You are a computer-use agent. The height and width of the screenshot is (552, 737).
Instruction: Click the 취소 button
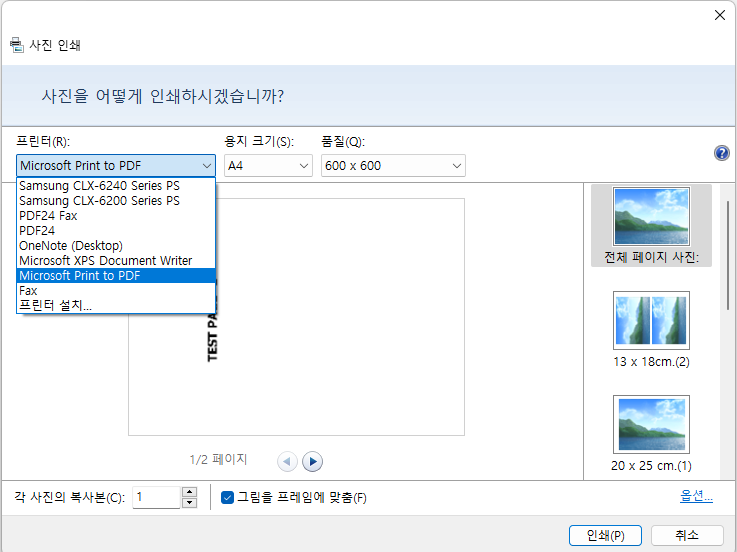(x=687, y=536)
